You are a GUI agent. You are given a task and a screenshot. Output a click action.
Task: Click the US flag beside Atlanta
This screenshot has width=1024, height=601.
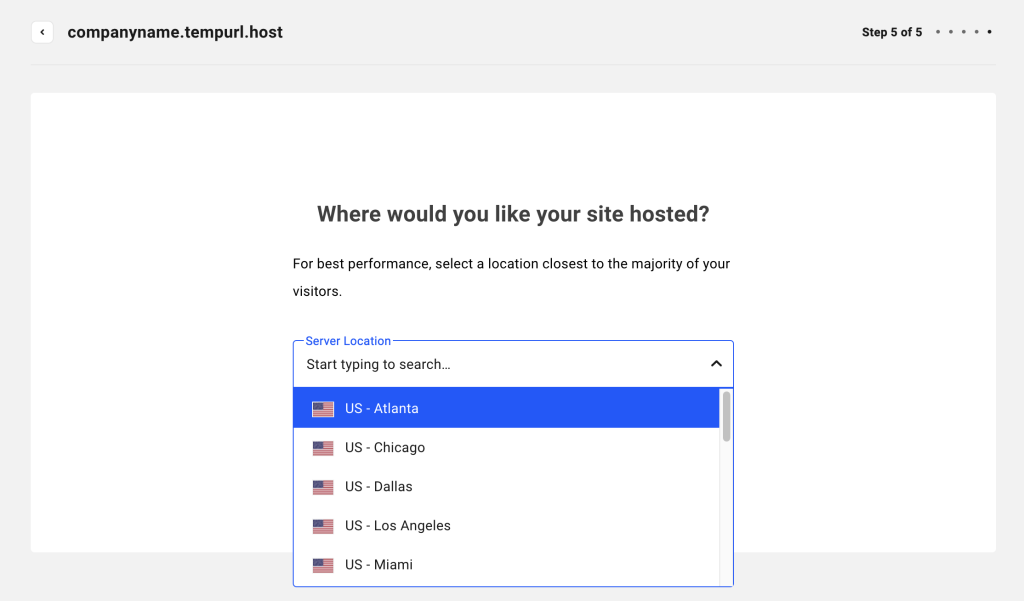(x=322, y=408)
